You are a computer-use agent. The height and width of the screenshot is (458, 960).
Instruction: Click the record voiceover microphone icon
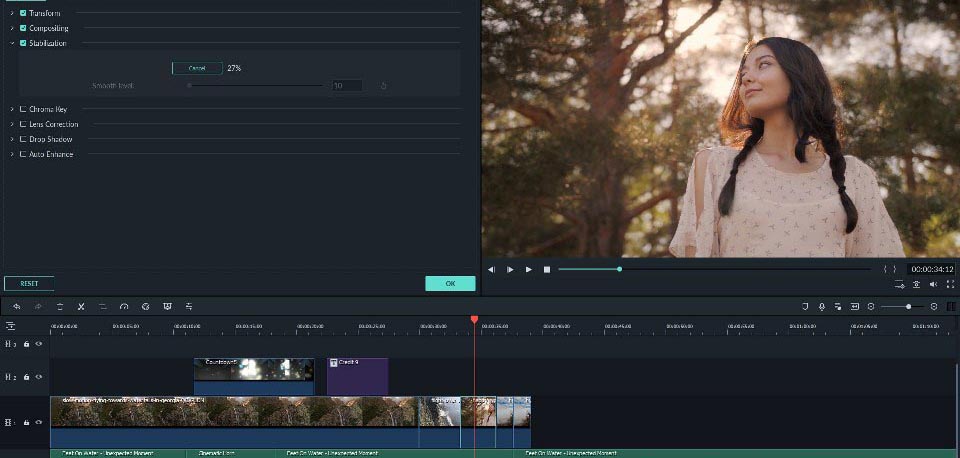tap(821, 306)
